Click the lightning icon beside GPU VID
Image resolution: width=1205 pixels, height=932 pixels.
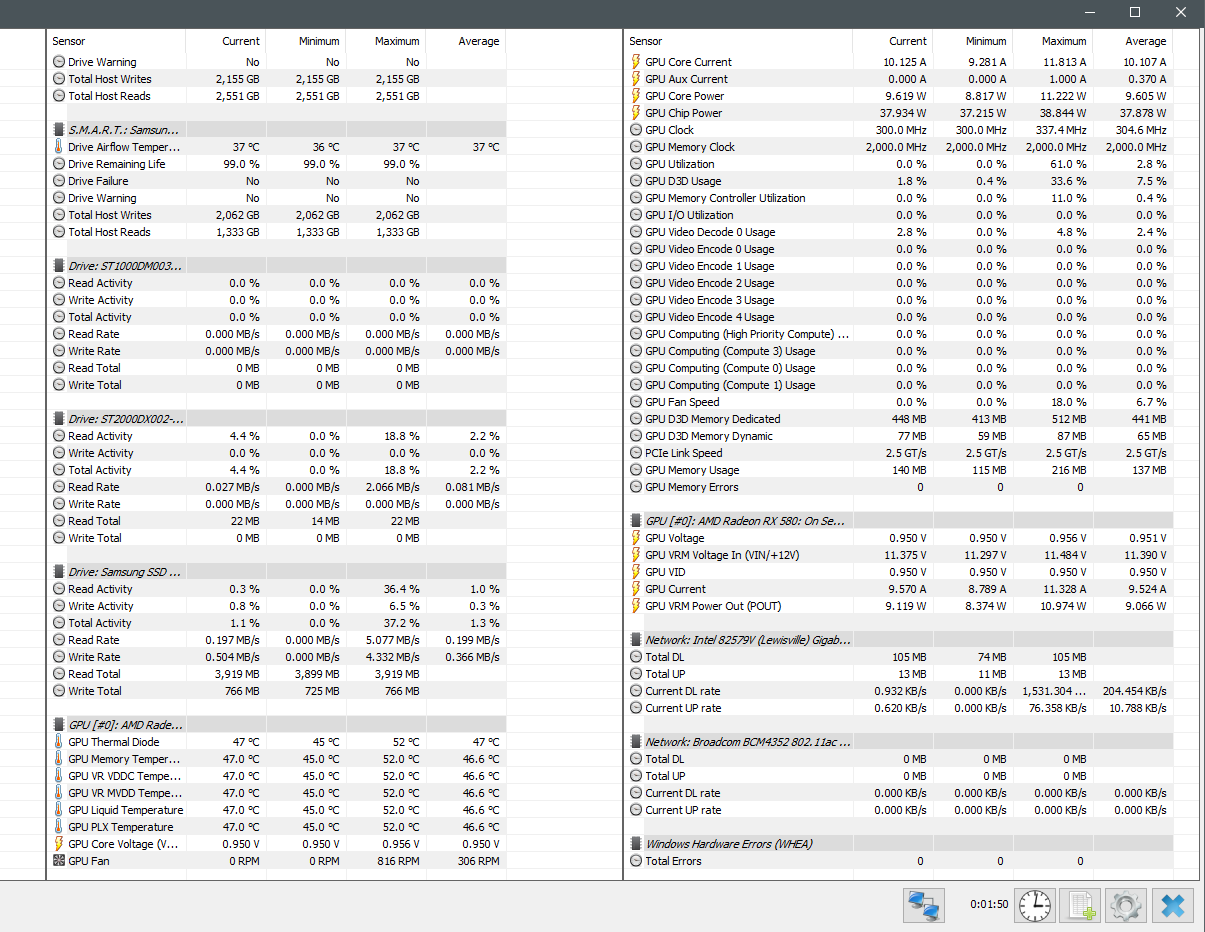click(636, 572)
